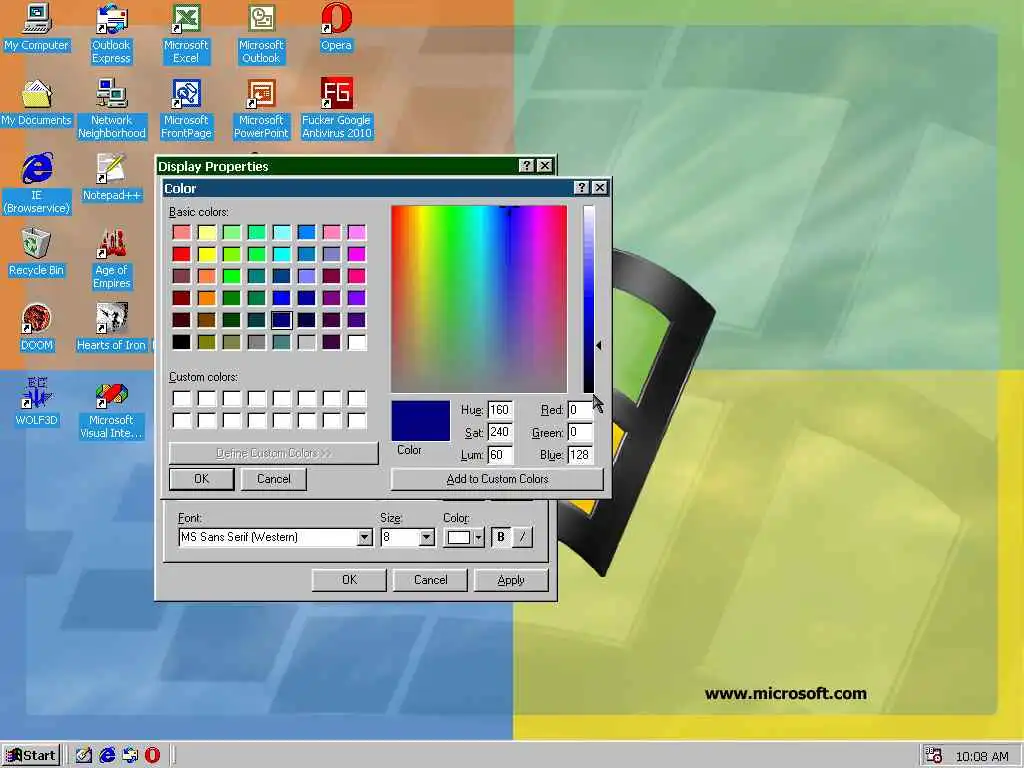Open the Recycle Bin
The width and height of the screenshot is (1024, 768).
tap(37, 253)
